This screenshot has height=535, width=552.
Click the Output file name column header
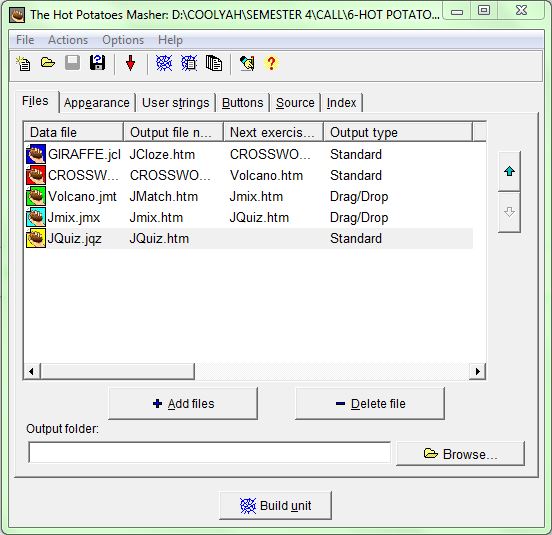tap(174, 132)
